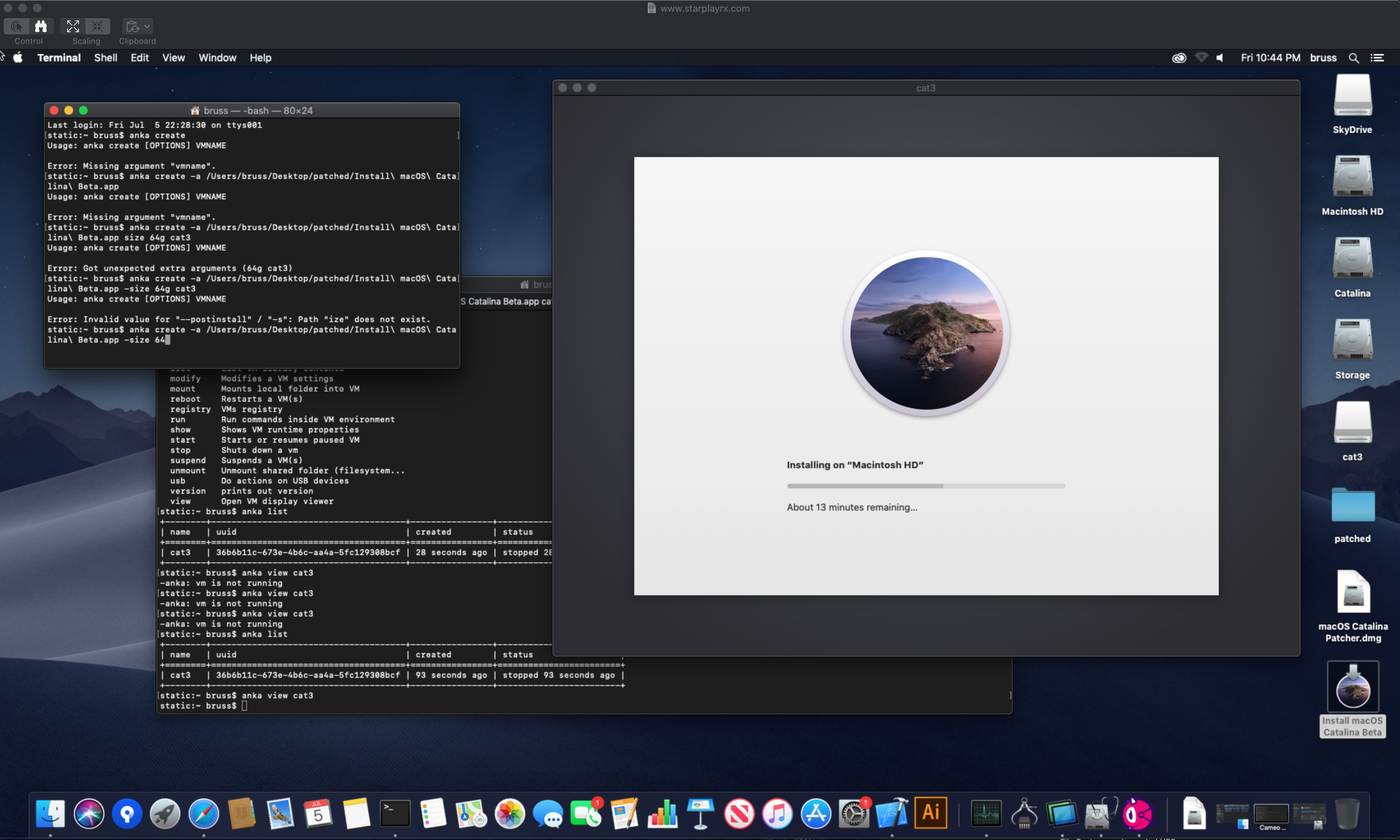Open the volume control in menu bar
Screen dimensions: 1400x840
coord(1221,58)
